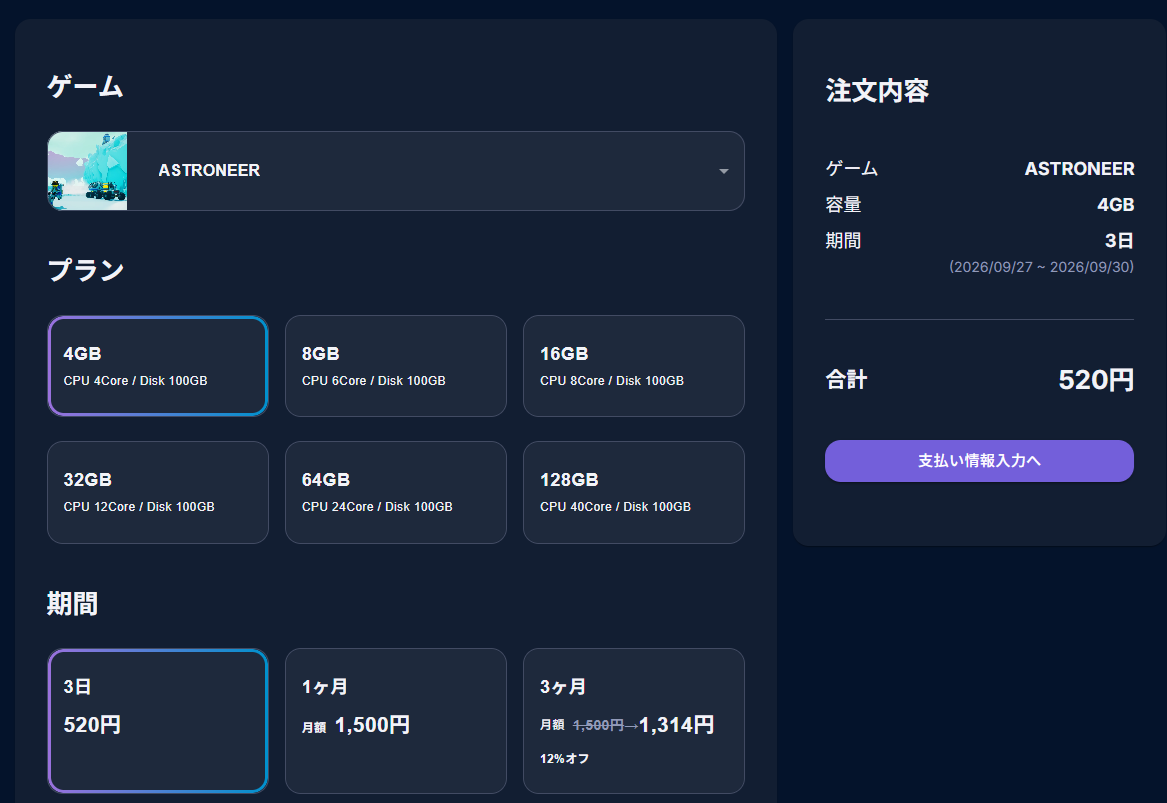Choose the 1ヶ月 1,500円 period
This screenshot has width=1167, height=803.
point(396,721)
